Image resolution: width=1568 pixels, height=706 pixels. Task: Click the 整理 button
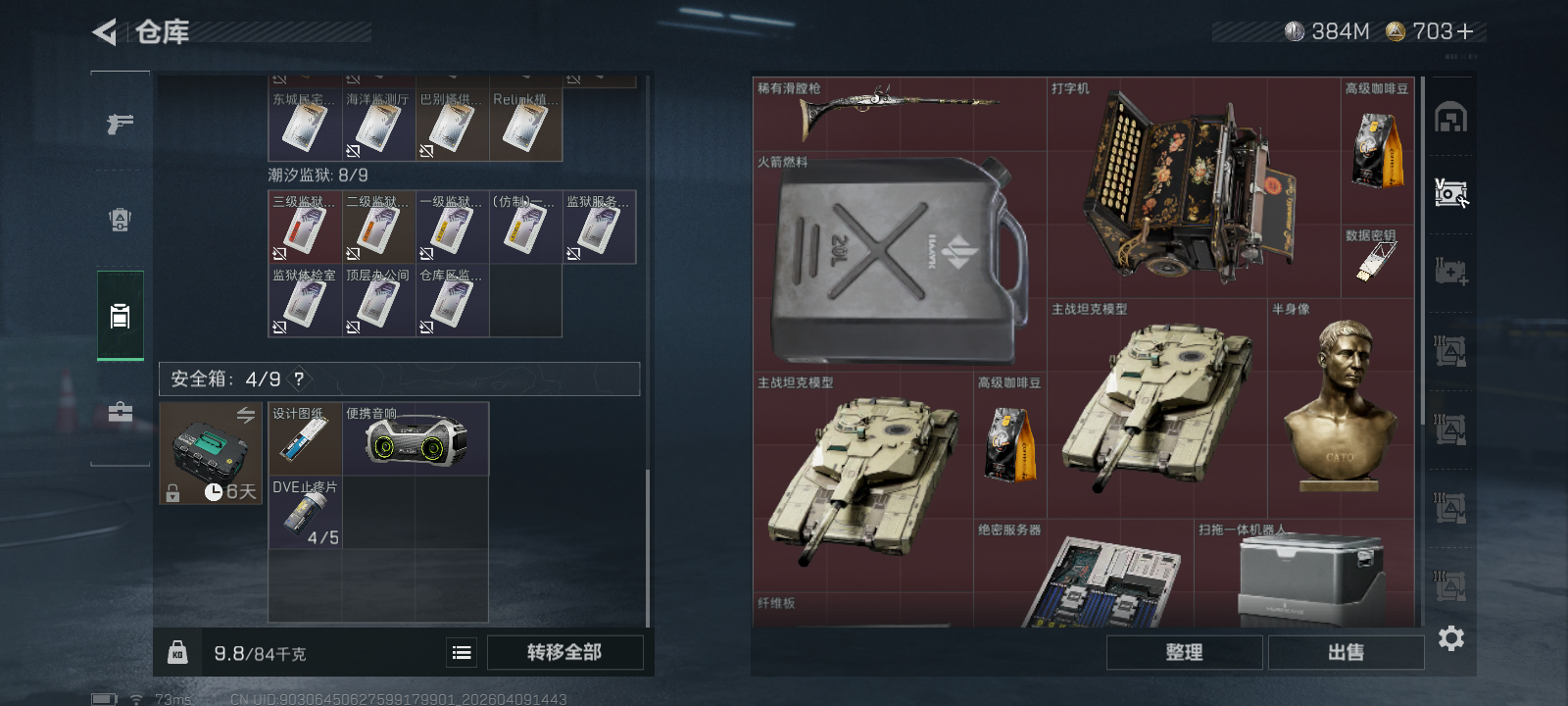tap(1184, 652)
